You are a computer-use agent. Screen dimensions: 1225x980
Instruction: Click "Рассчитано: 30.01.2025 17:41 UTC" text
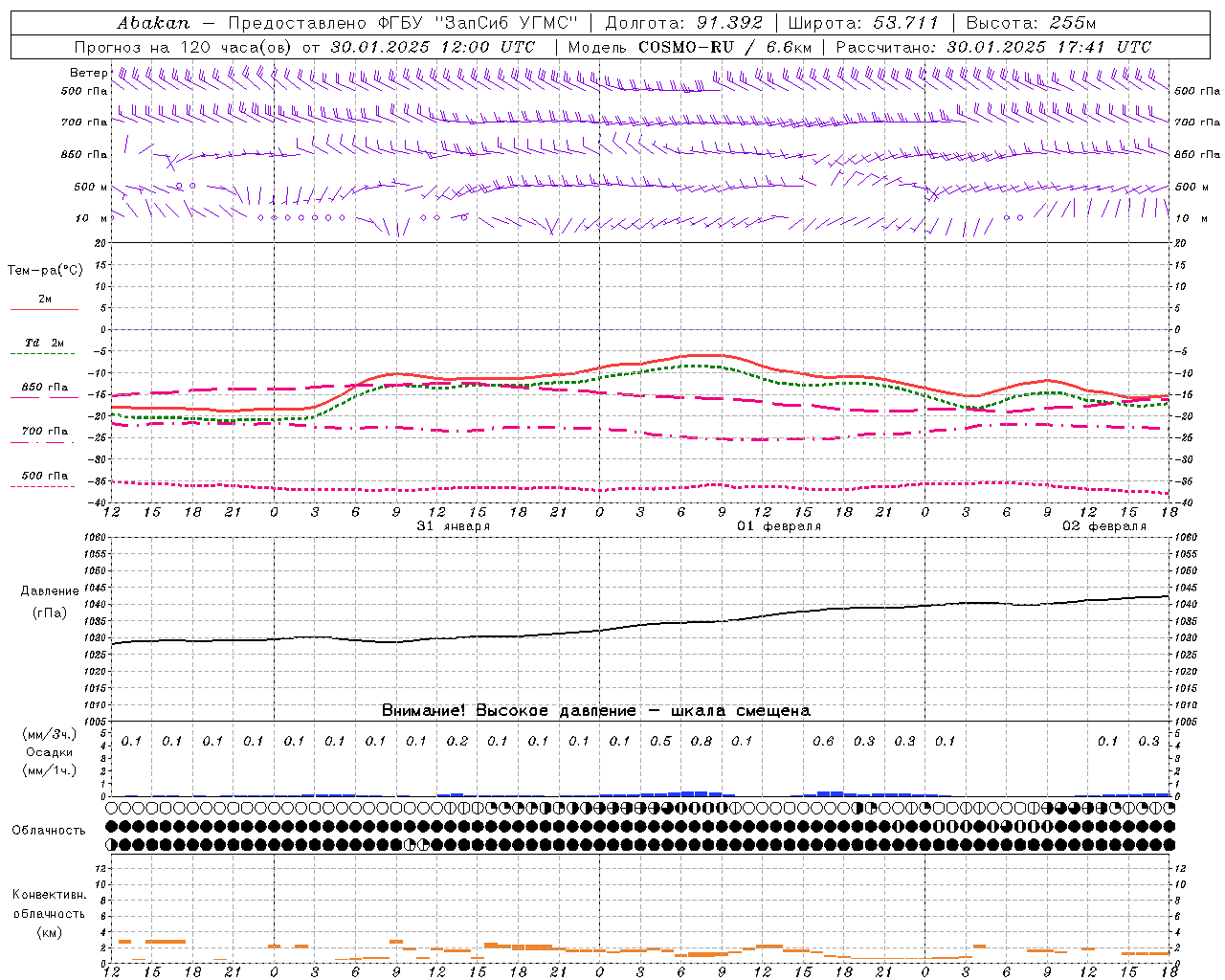coord(993,47)
